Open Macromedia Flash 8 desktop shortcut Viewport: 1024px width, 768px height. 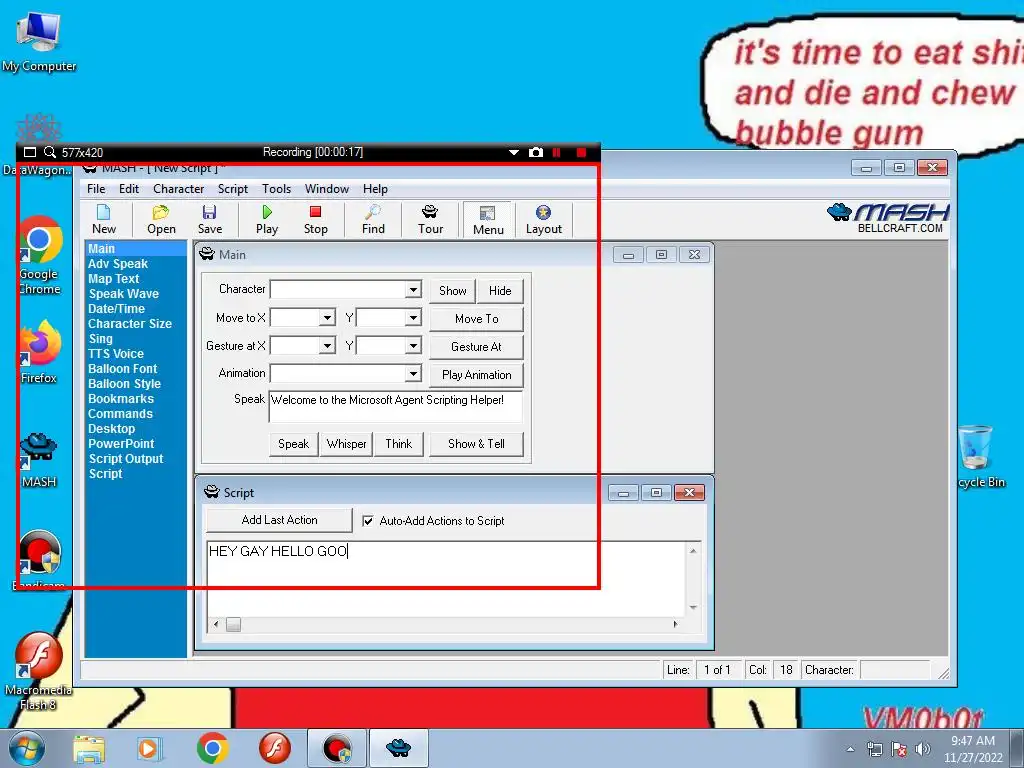tap(39, 672)
